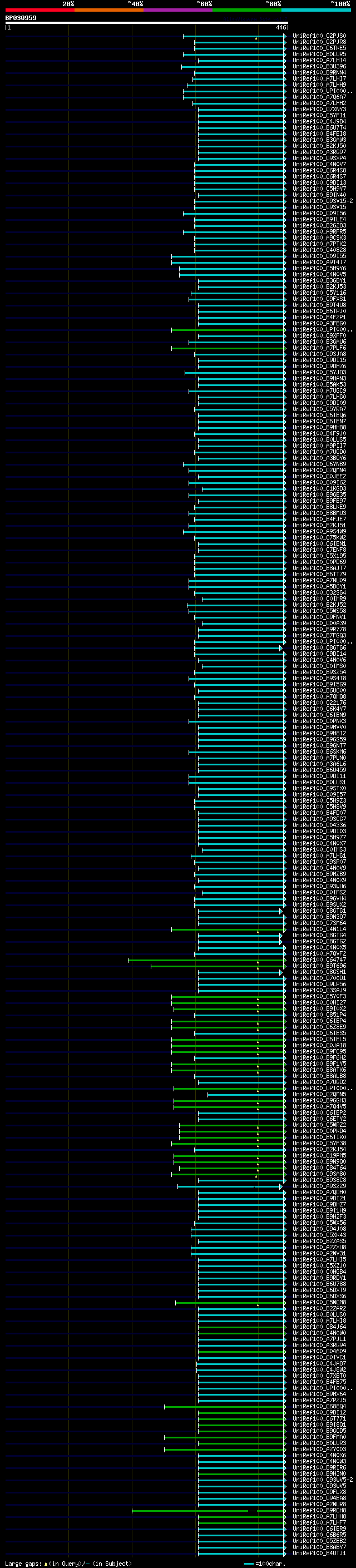The width and height of the screenshot is (356, 1568).
Task: Click label UniRef100_Q40828
Action: pyautogui.click(x=319, y=250)
